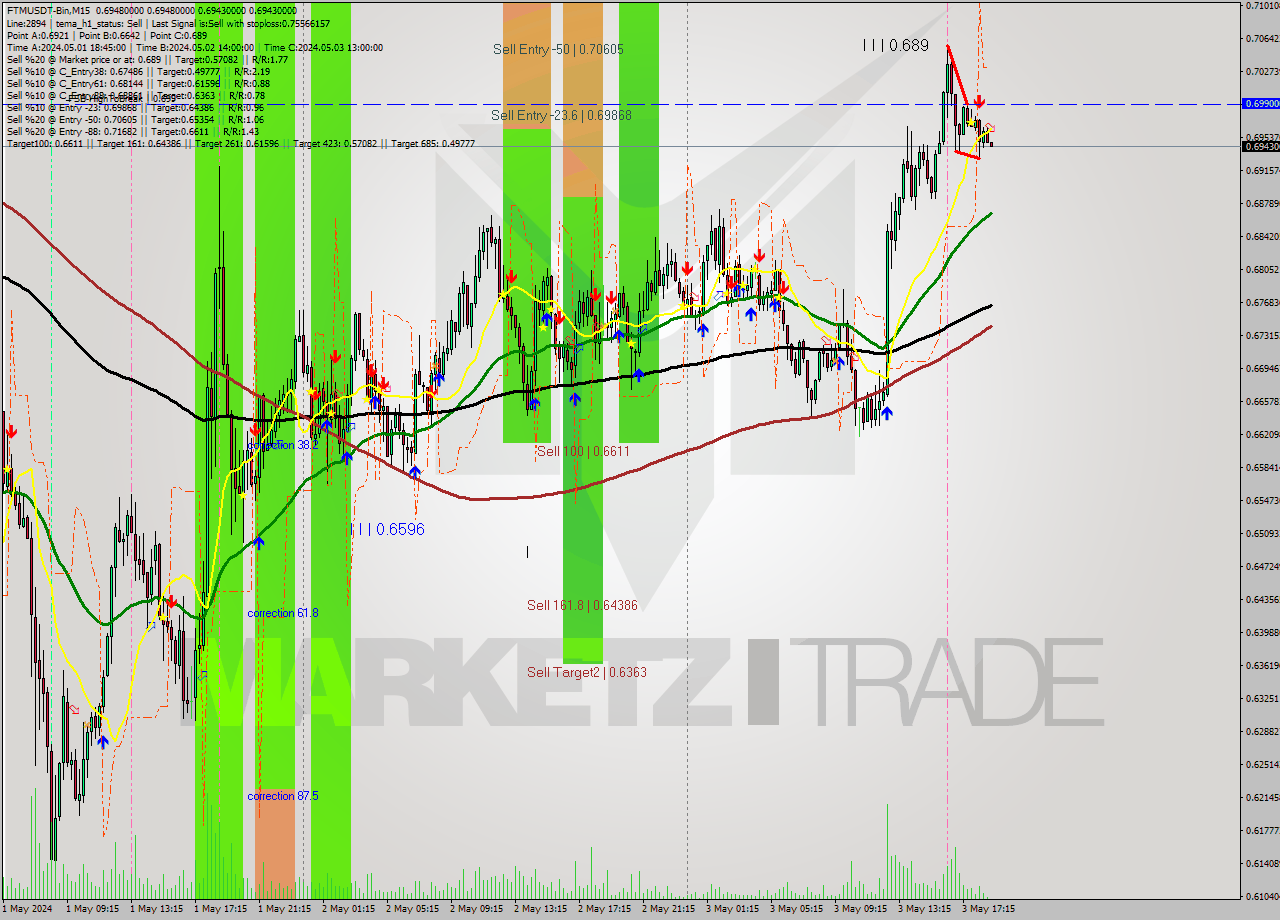Click '3 May 13:15' on the time axis
Image resolution: width=1280 pixels, height=920 pixels.
tap(925, 909)
